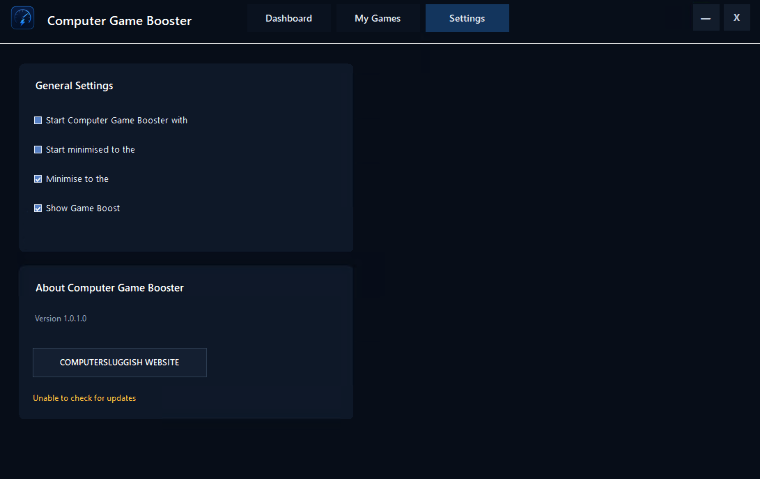Minimize the Computer Game Booster window

click(706, 18)
